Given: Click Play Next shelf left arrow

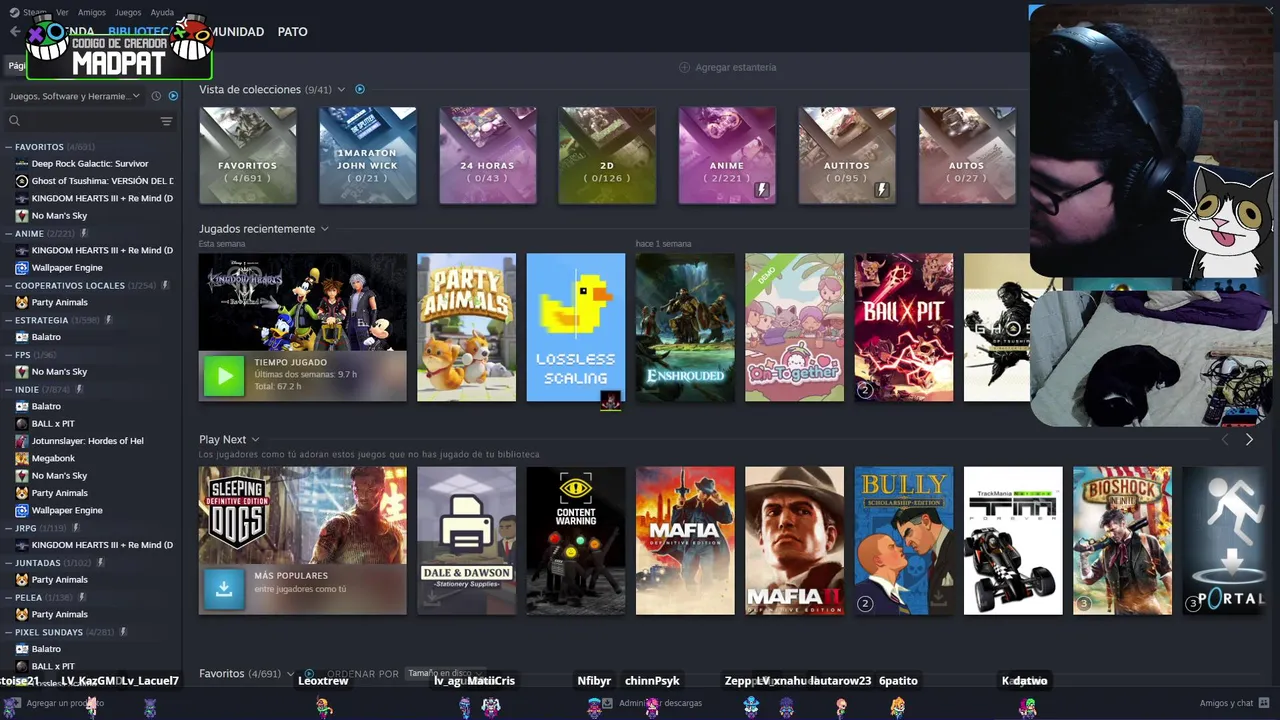Looking at the screenshot, I should pos(1225,439).
